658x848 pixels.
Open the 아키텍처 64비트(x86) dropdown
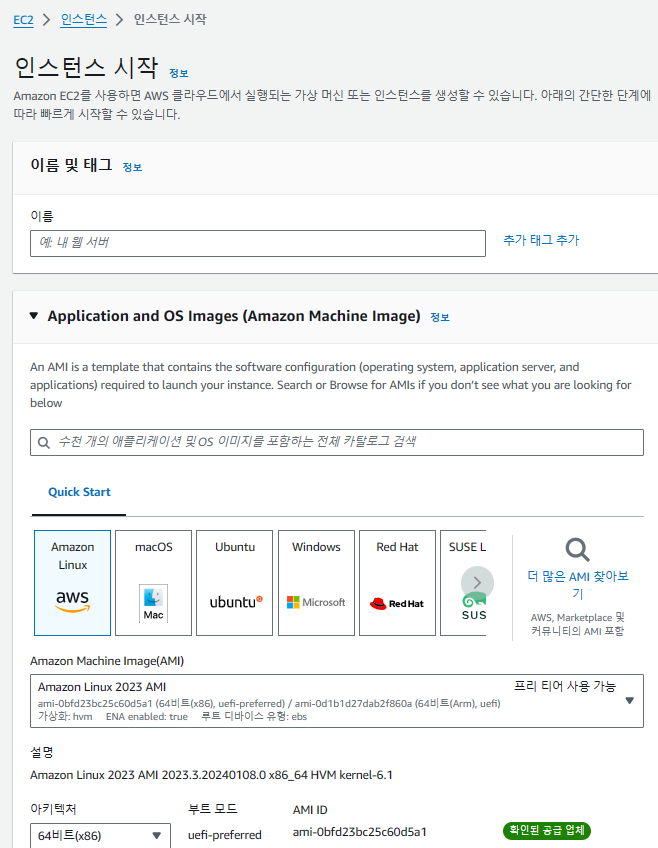[101, 836]
